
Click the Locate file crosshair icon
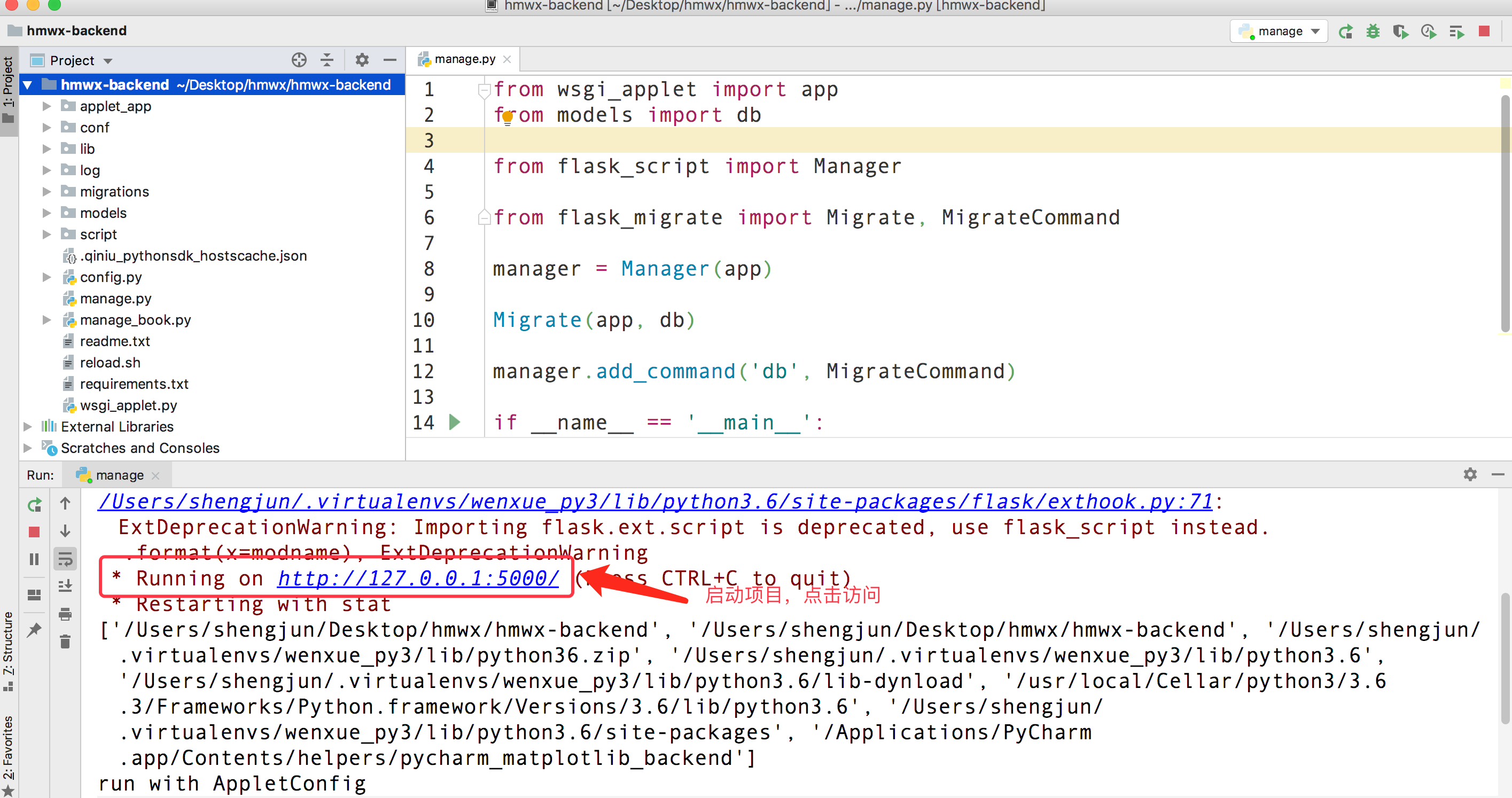(x=299, y=60)
